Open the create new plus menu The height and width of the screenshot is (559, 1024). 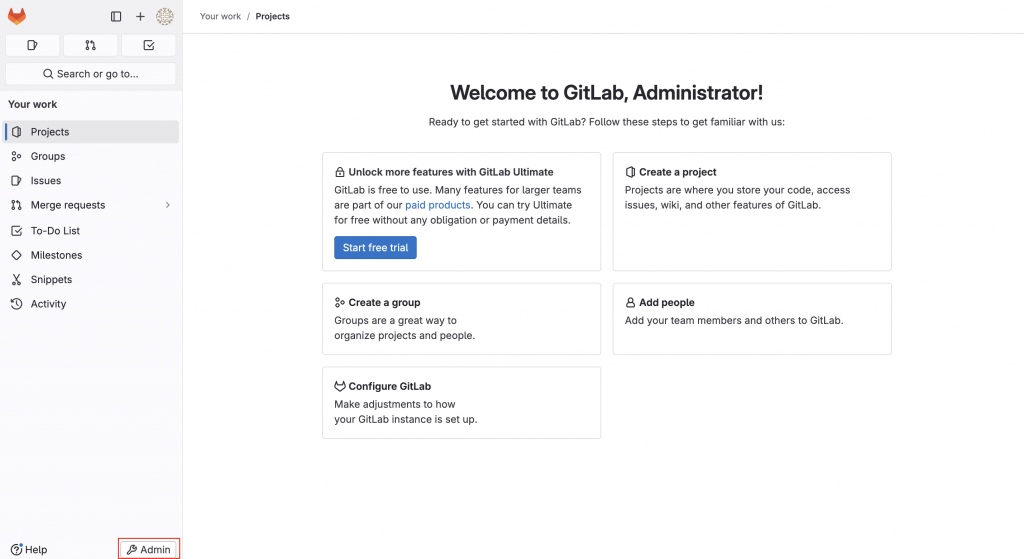click(x=140, y=16)
